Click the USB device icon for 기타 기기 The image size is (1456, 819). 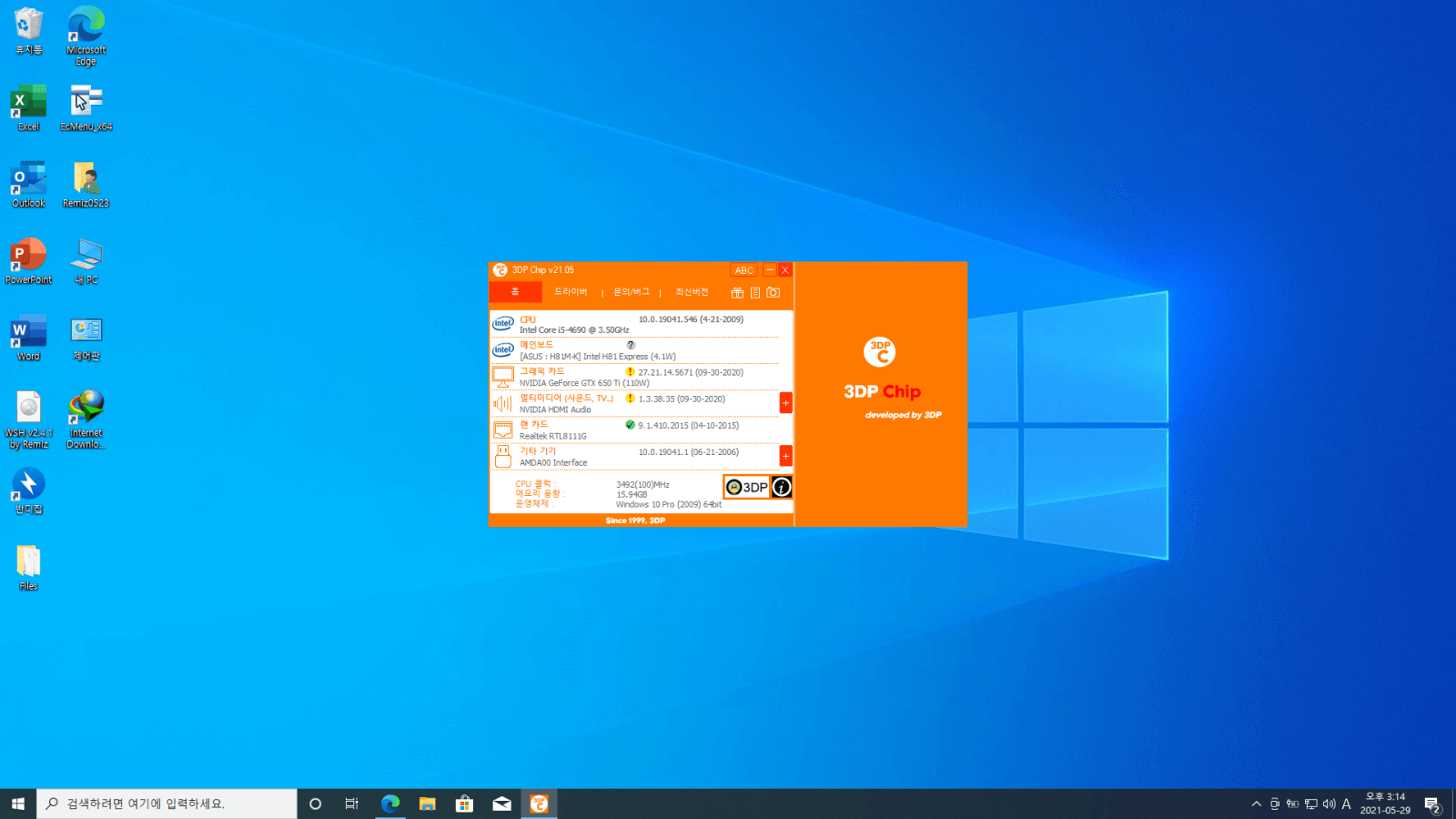[503, 456]
